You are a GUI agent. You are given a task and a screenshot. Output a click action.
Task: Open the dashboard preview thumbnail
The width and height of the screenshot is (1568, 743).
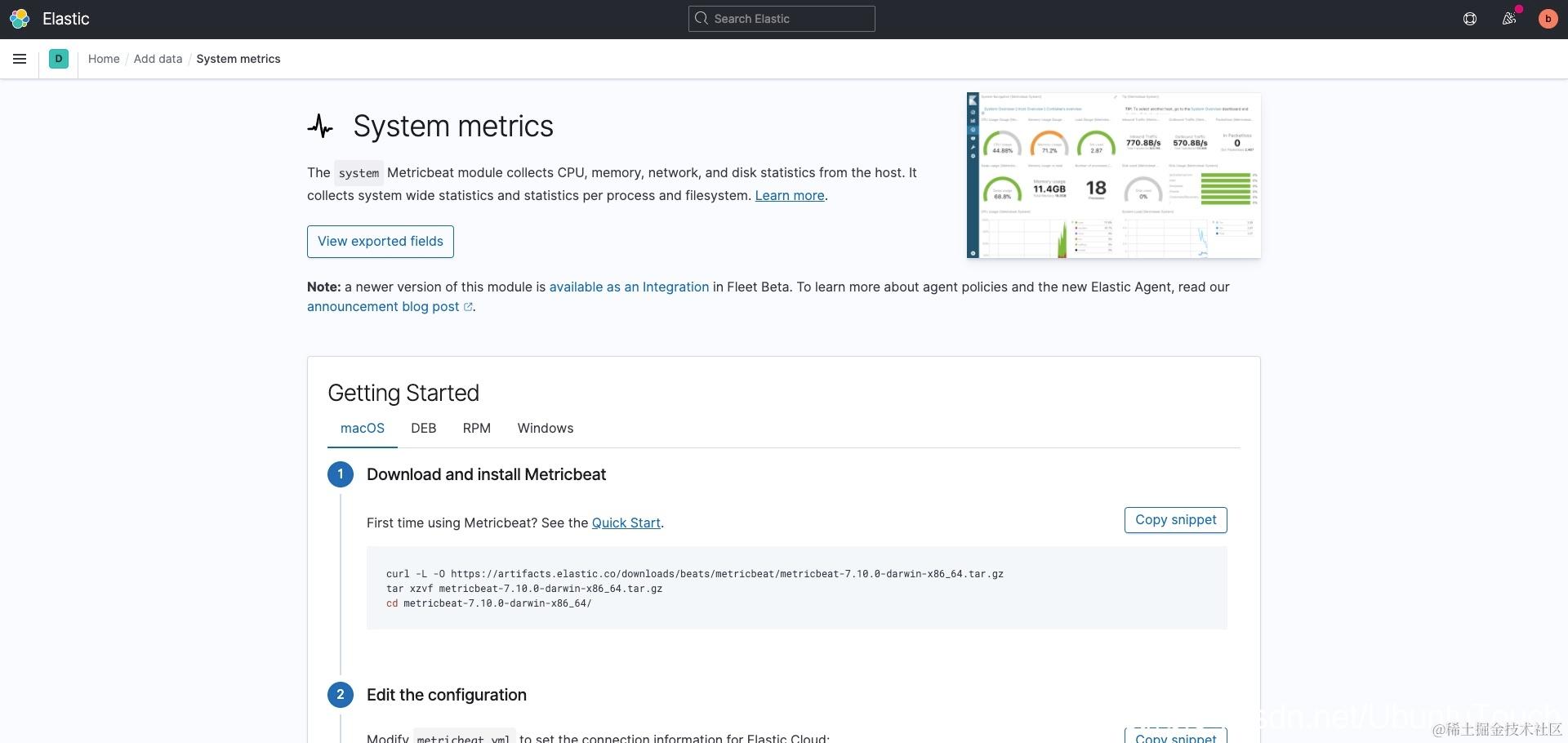tap(1114, 176)
